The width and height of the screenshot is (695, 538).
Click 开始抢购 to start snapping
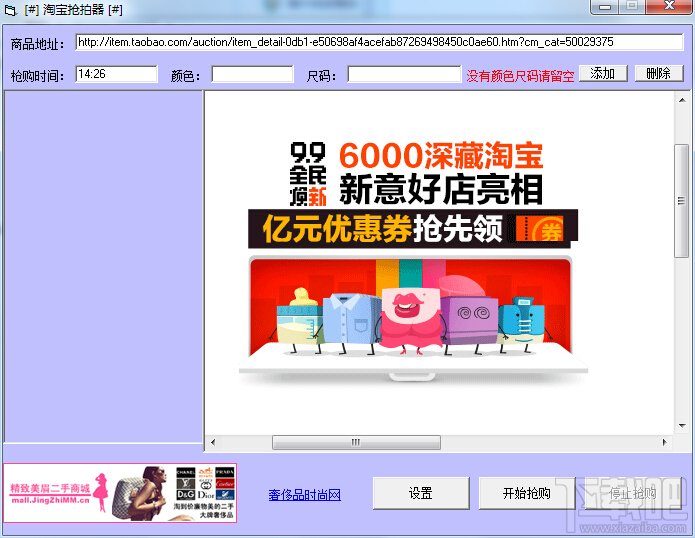527,493
